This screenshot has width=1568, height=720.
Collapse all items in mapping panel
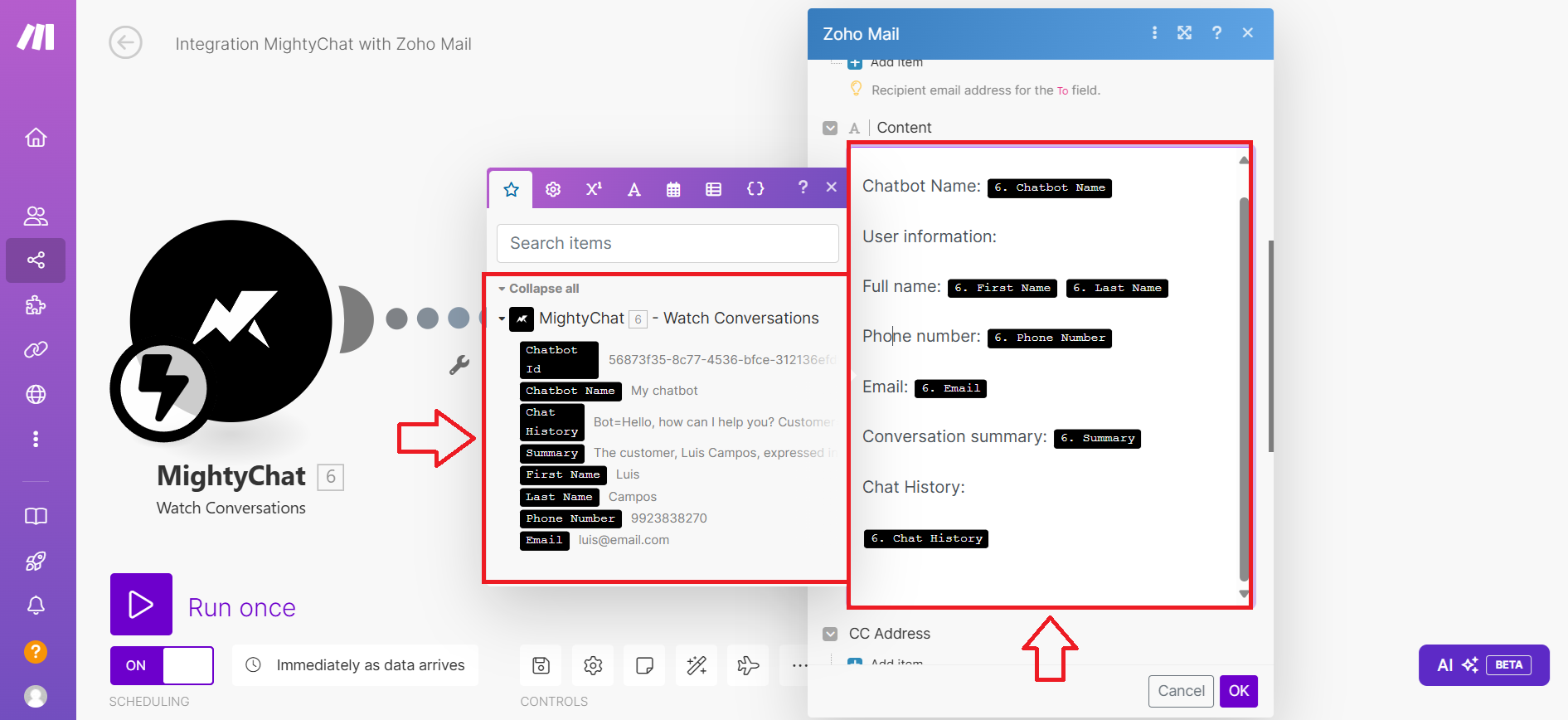(x=539, y=289)
